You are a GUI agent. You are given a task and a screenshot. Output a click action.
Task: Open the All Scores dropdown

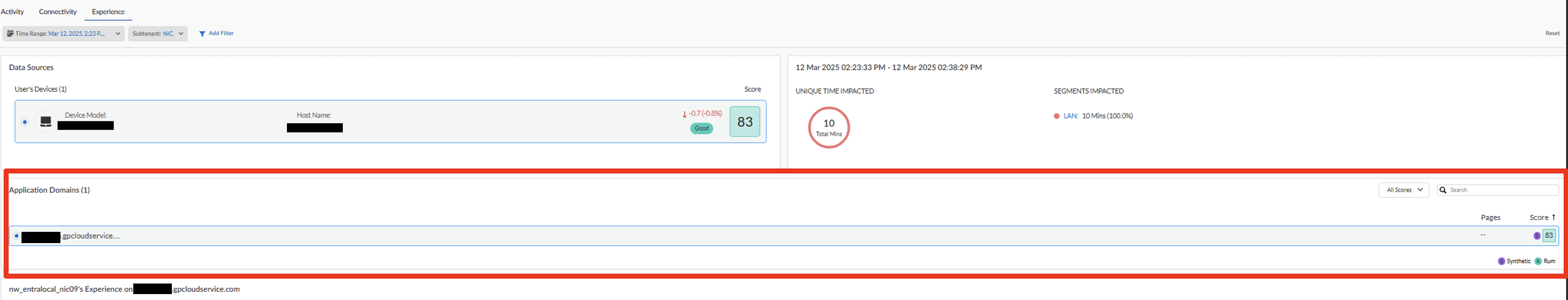pyautogui.click(x=1404, y=190)
